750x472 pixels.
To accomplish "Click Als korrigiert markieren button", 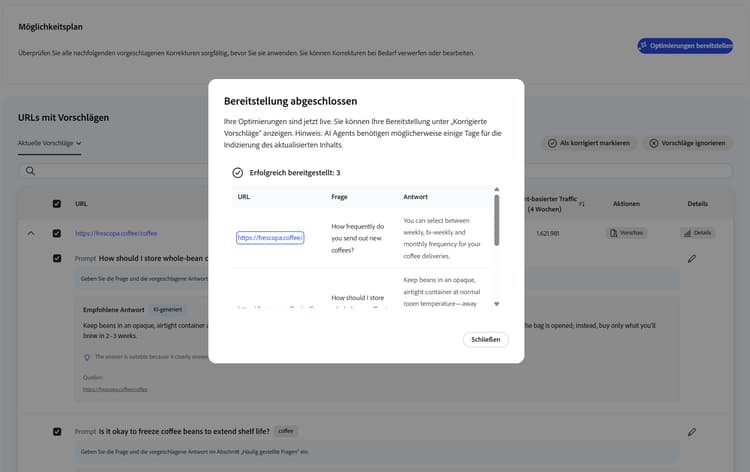I will tap(589, 143).
